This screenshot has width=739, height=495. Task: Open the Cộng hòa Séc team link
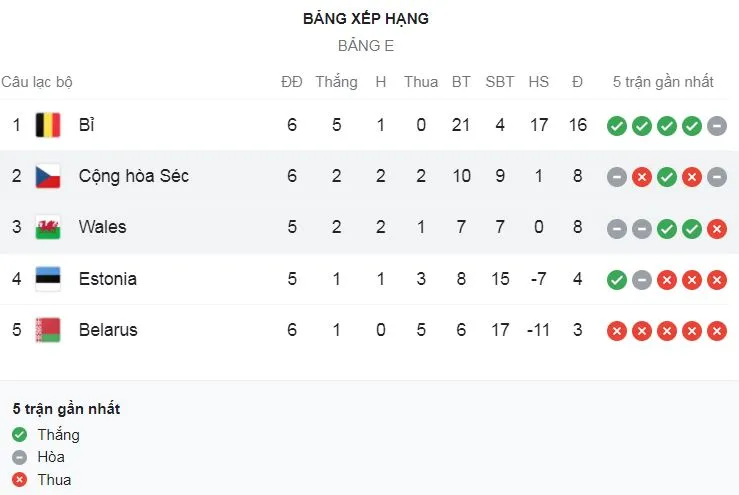pos(133,176)
